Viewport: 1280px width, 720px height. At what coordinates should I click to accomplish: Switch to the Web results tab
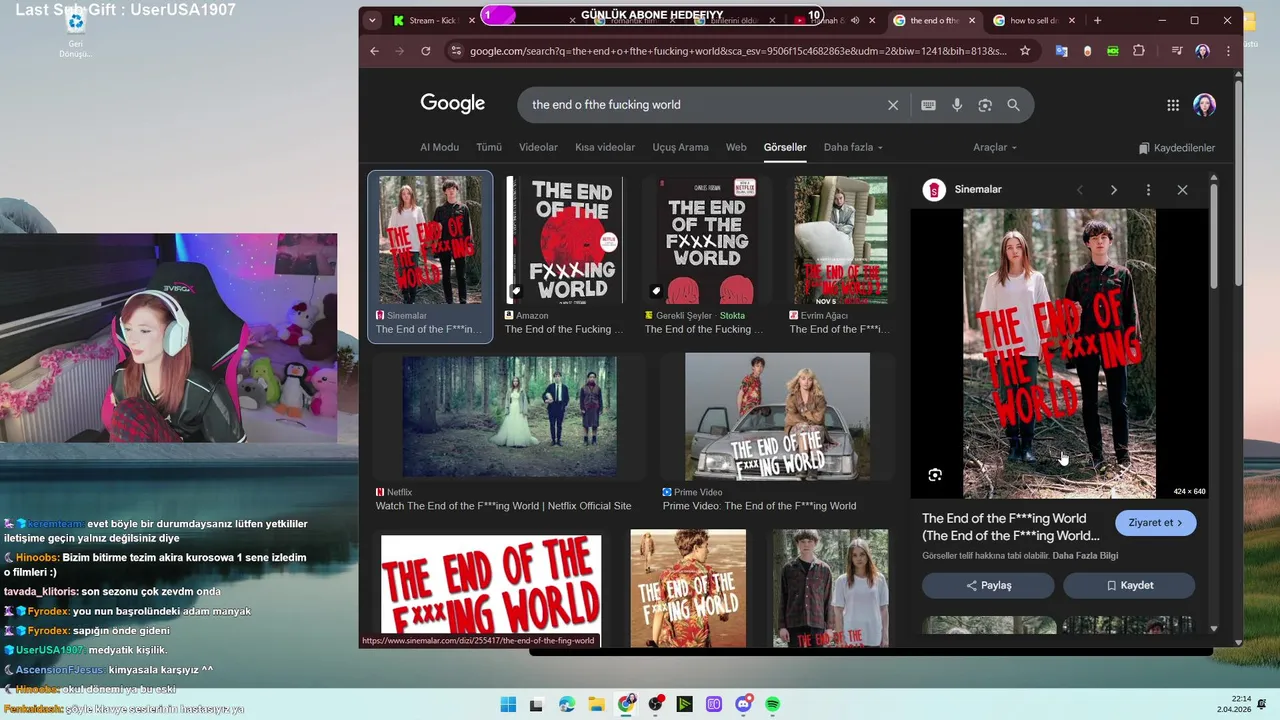(x=736, y=147)
